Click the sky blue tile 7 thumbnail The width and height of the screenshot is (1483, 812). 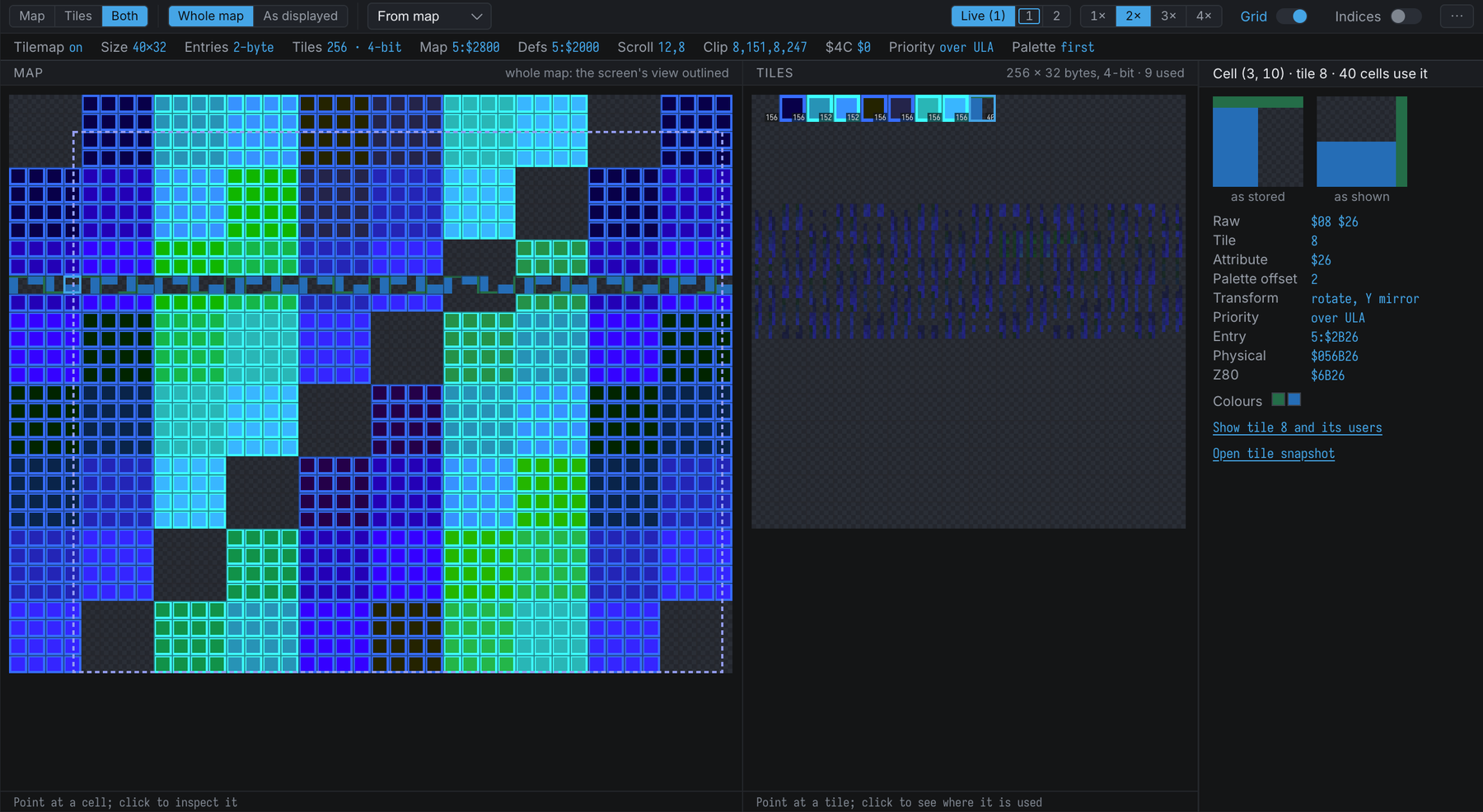tap(955, 109)
